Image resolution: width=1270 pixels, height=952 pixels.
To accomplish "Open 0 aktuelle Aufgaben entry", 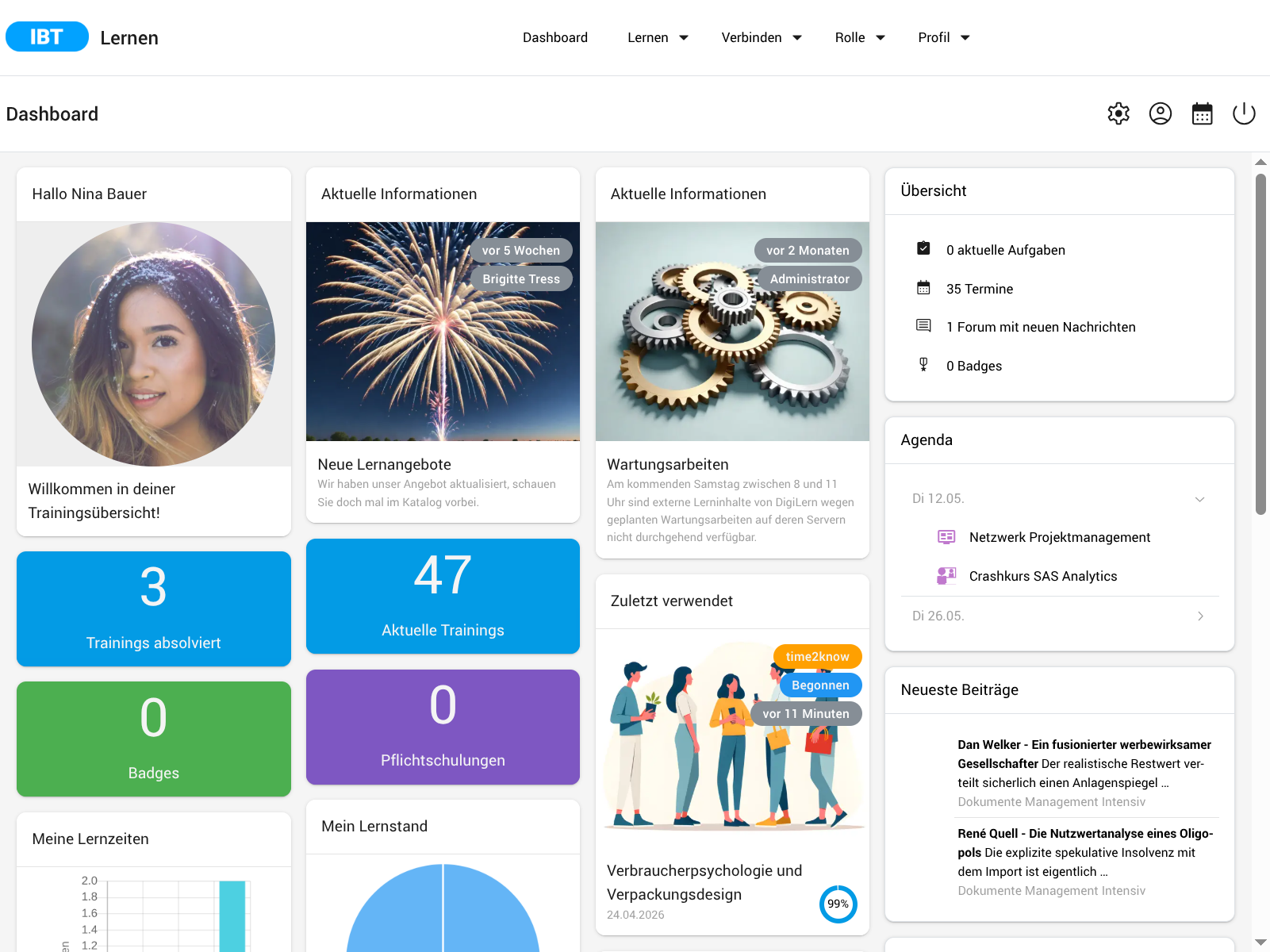I will (1005, 250).
